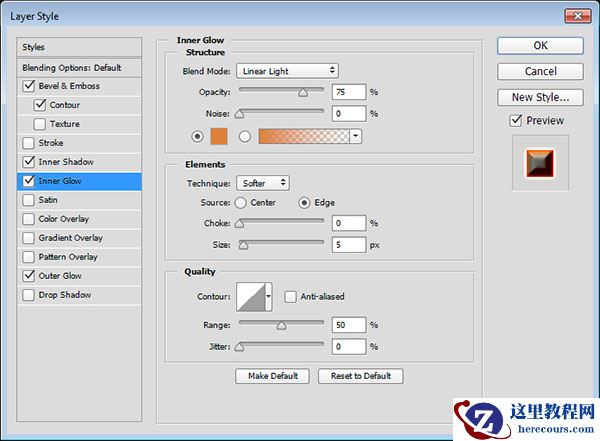Enable the Anti-aliased checkbox
600x441 pixels.
pos(290,297)
